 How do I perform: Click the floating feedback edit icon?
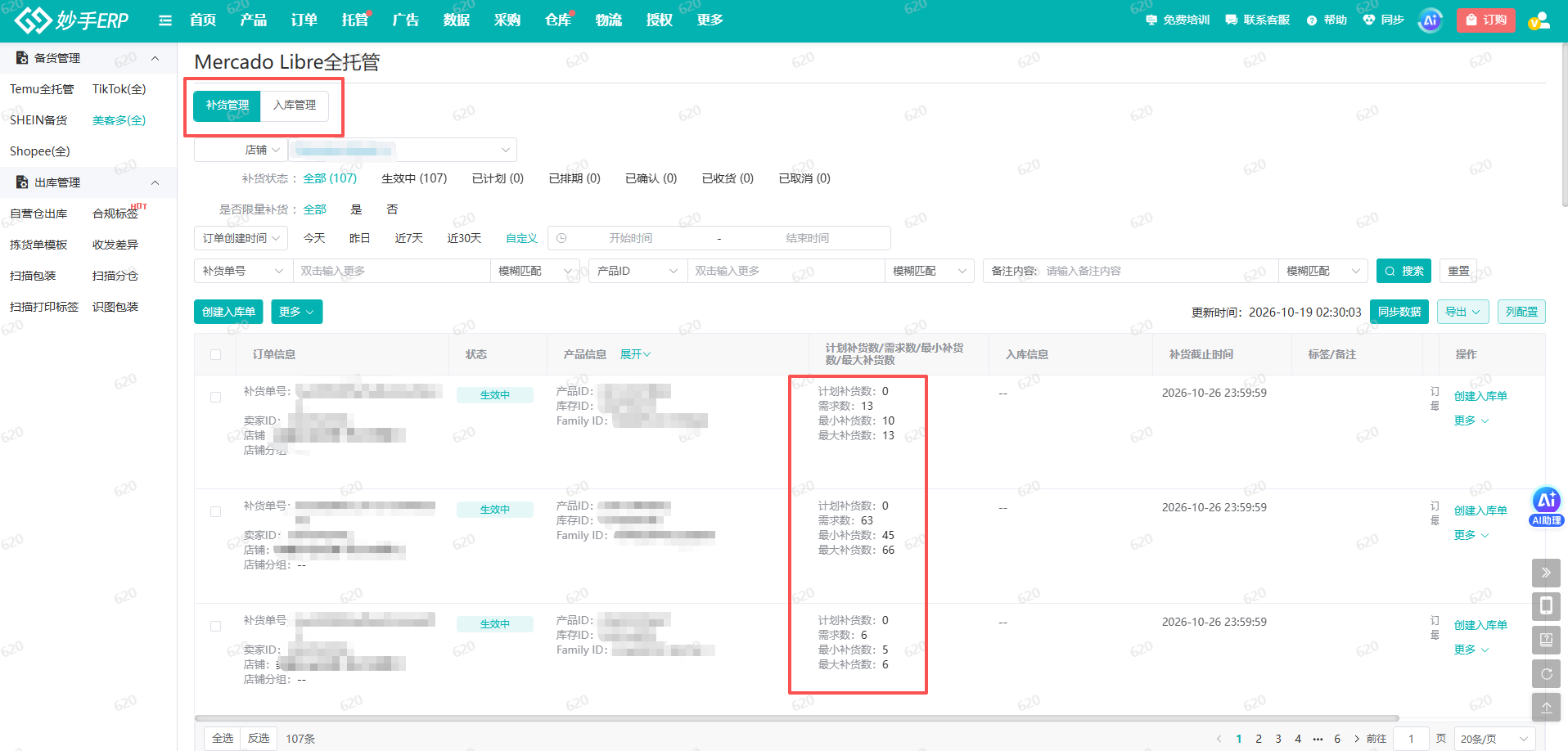1546,640
